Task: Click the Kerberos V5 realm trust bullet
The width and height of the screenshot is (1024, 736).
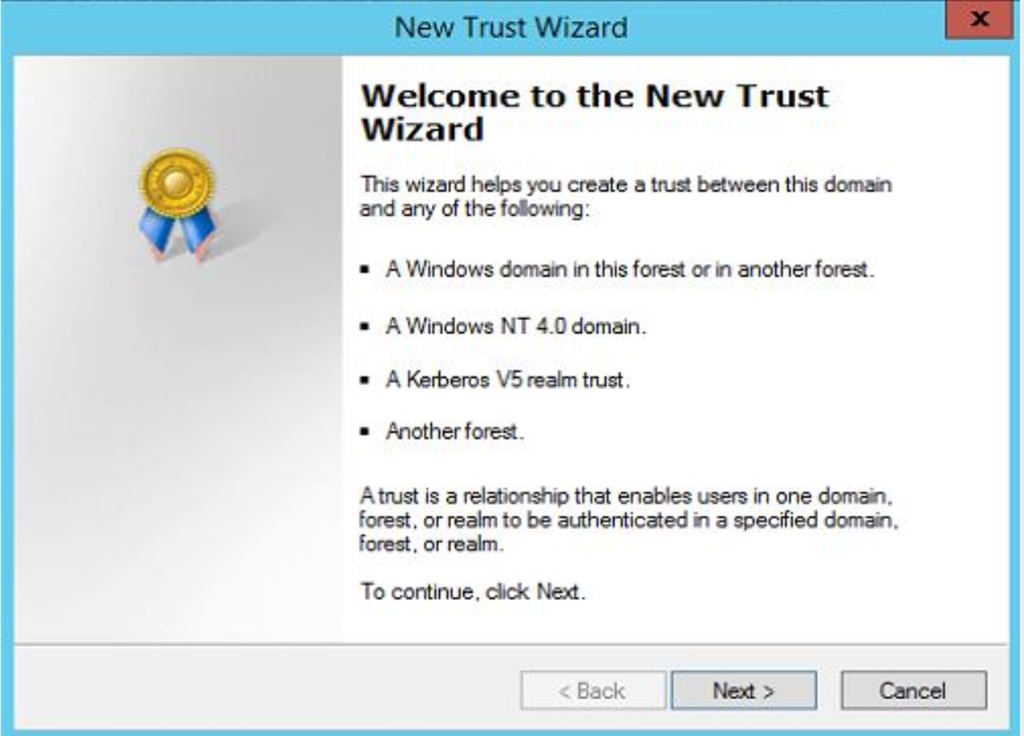Action: click(507, 379)
